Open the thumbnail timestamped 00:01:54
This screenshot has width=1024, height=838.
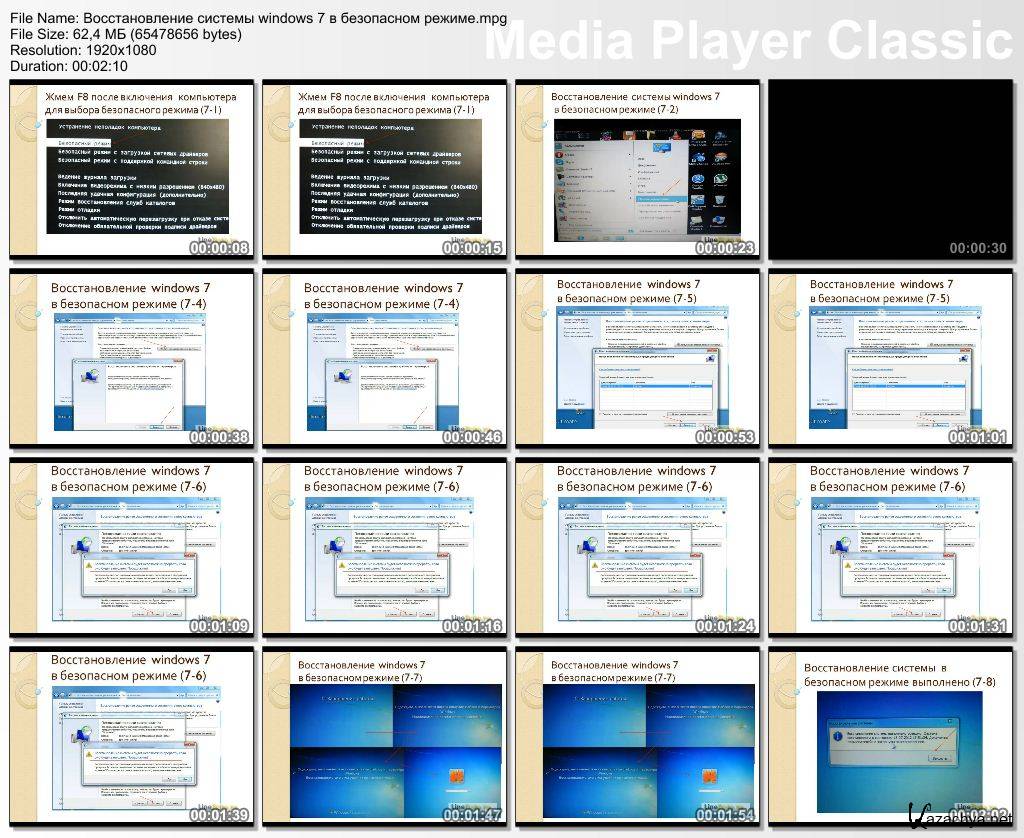coord(638,735)
